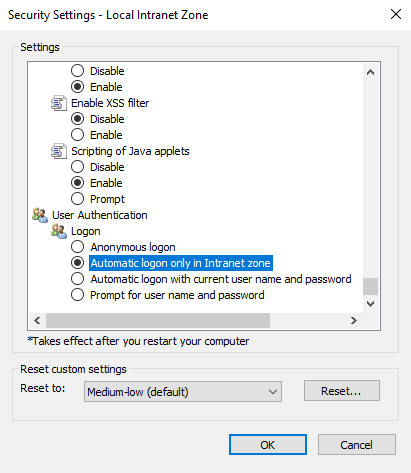This screenshot has width=411, height=473.
Task: Click the scroll up arrow in settings list
Action: pyautogui.click(x=370, y=72)
